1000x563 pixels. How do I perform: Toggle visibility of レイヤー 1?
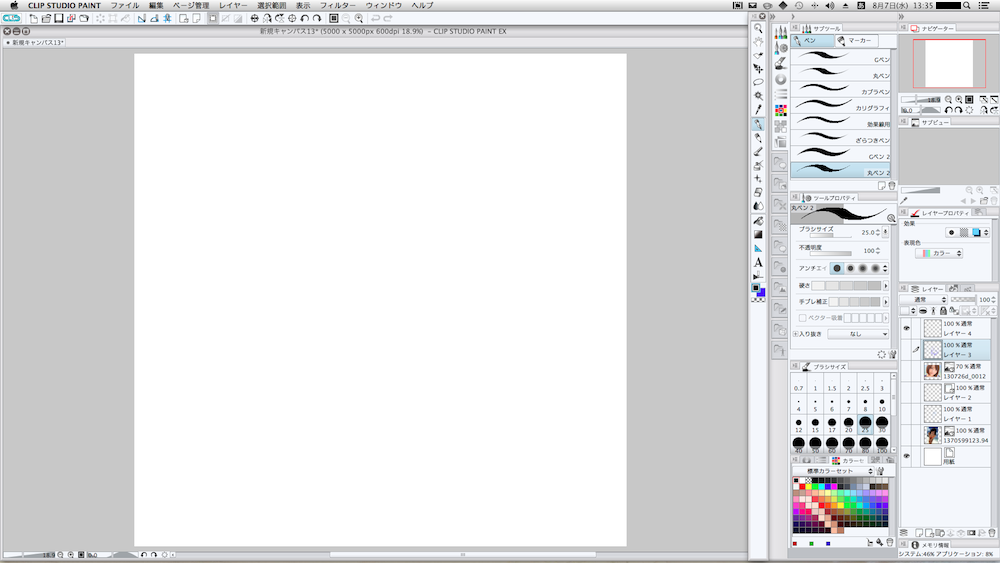[906, 414]
